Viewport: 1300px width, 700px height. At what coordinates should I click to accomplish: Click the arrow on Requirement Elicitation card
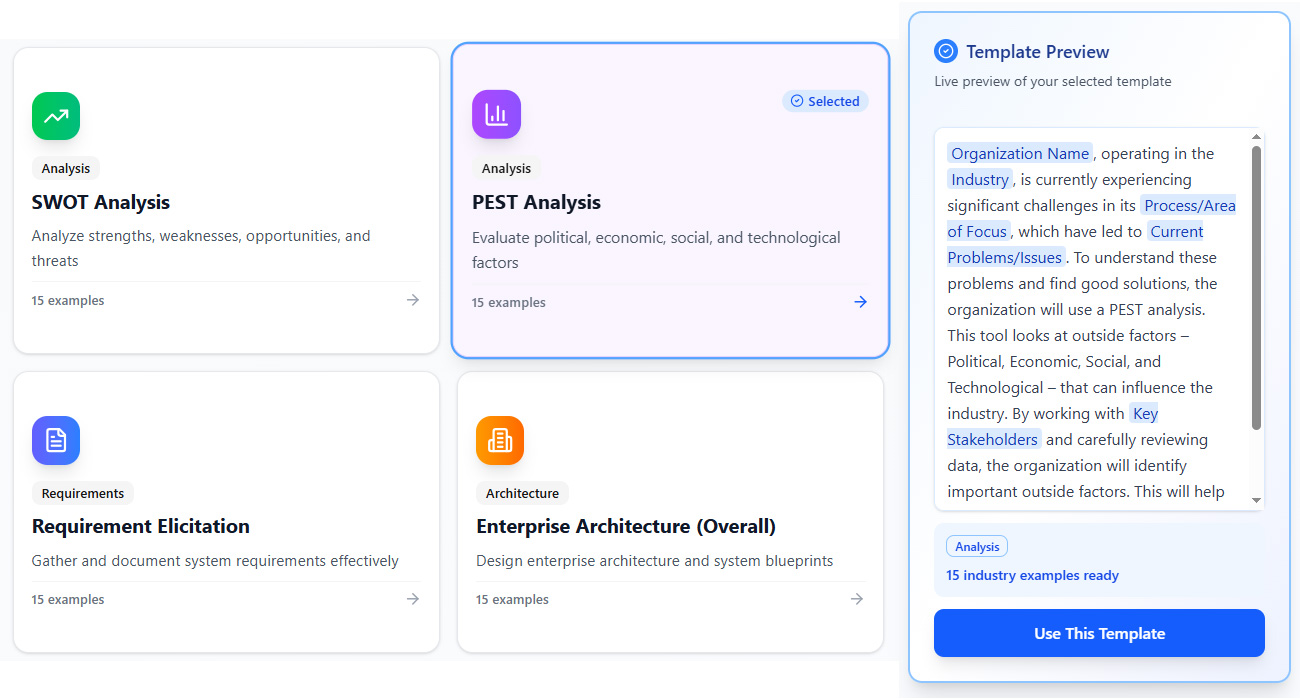pos(413,599)
